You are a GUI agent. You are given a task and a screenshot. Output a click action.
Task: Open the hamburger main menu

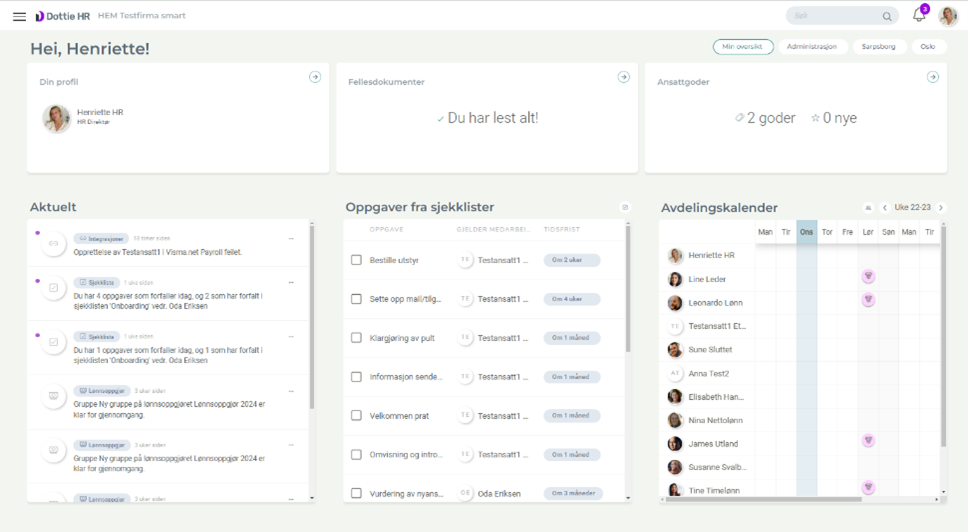click(19, 16)
